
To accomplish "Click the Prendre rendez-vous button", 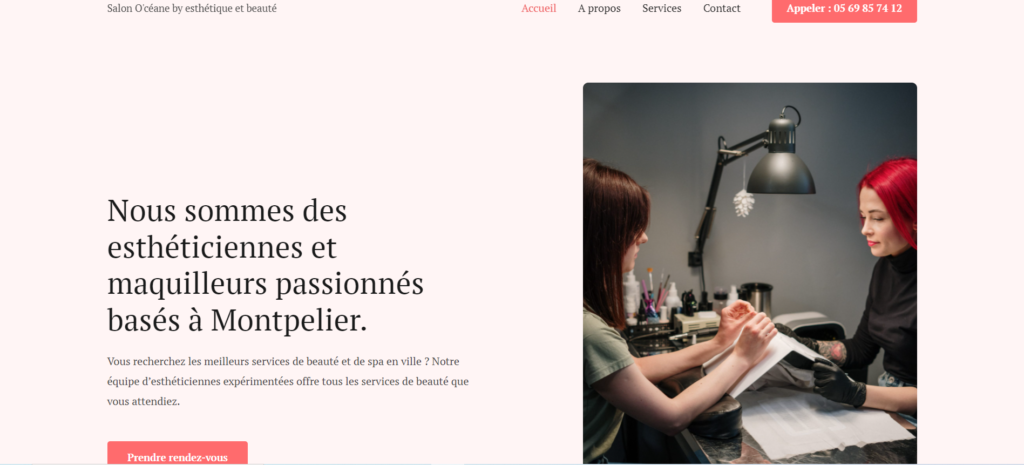I will click(178, 454).
